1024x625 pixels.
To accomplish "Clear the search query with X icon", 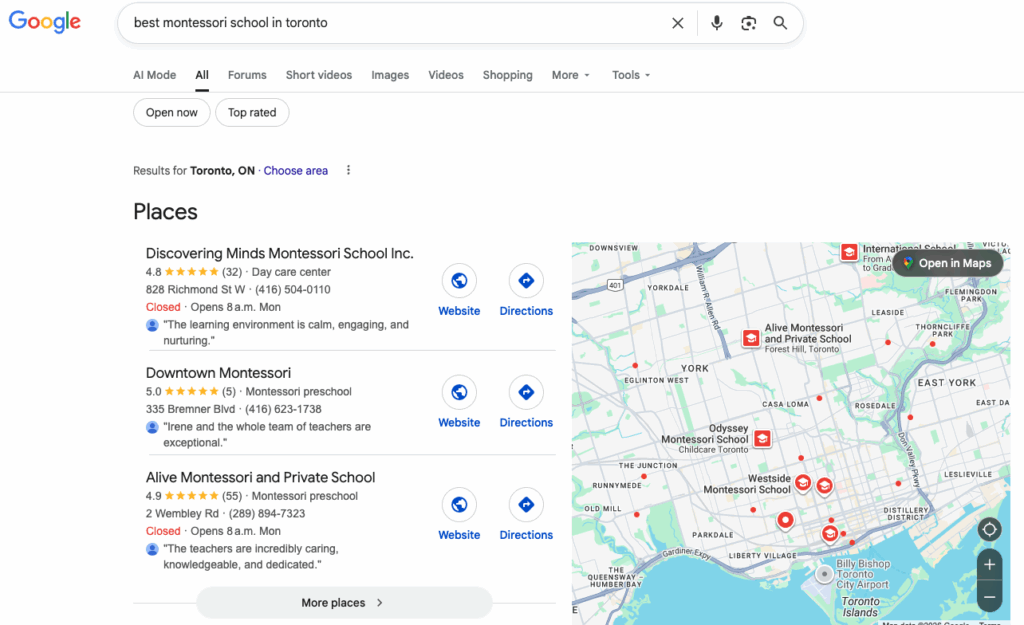I will point(678,23).
